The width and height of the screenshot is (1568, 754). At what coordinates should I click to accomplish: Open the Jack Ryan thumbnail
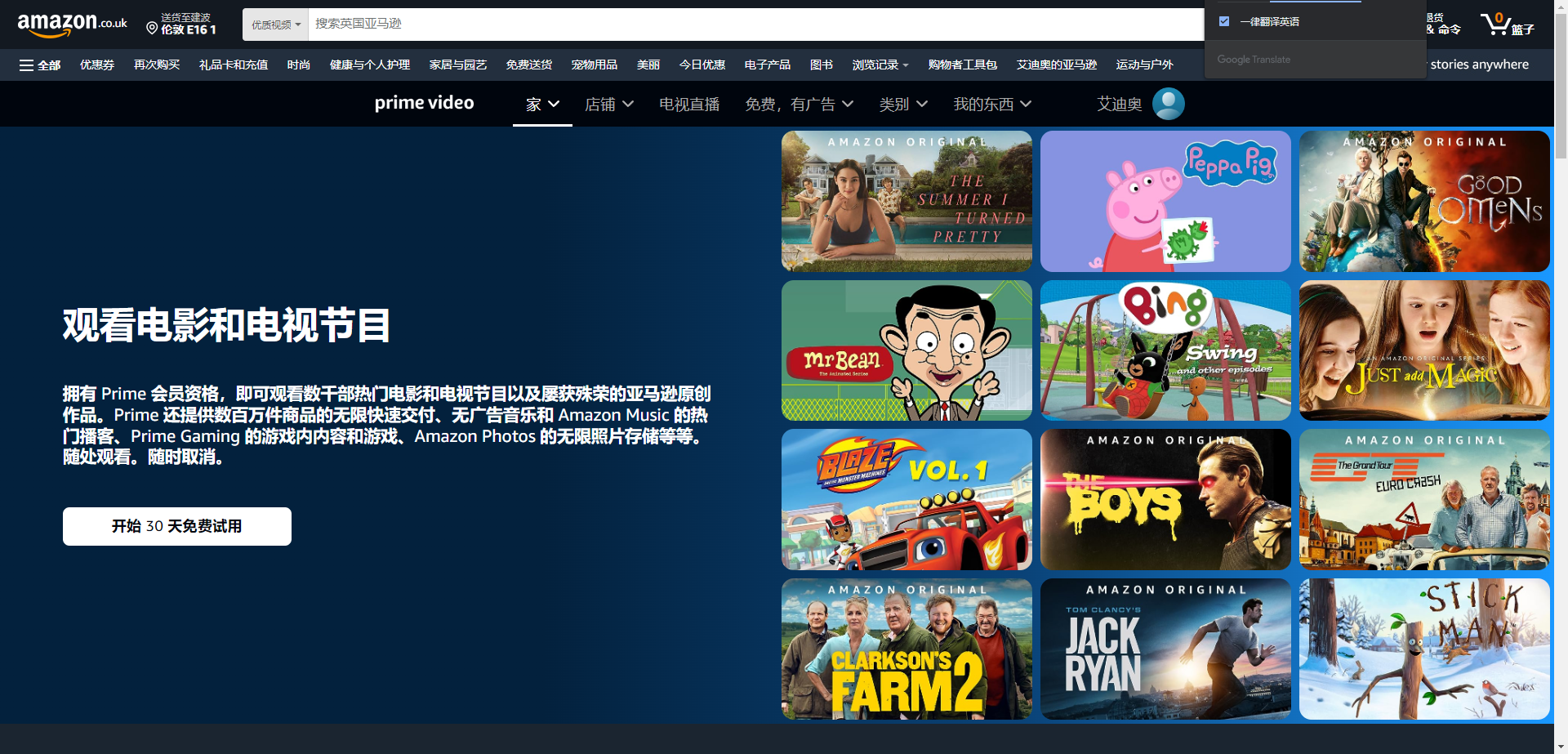[x=1165, y=649]
